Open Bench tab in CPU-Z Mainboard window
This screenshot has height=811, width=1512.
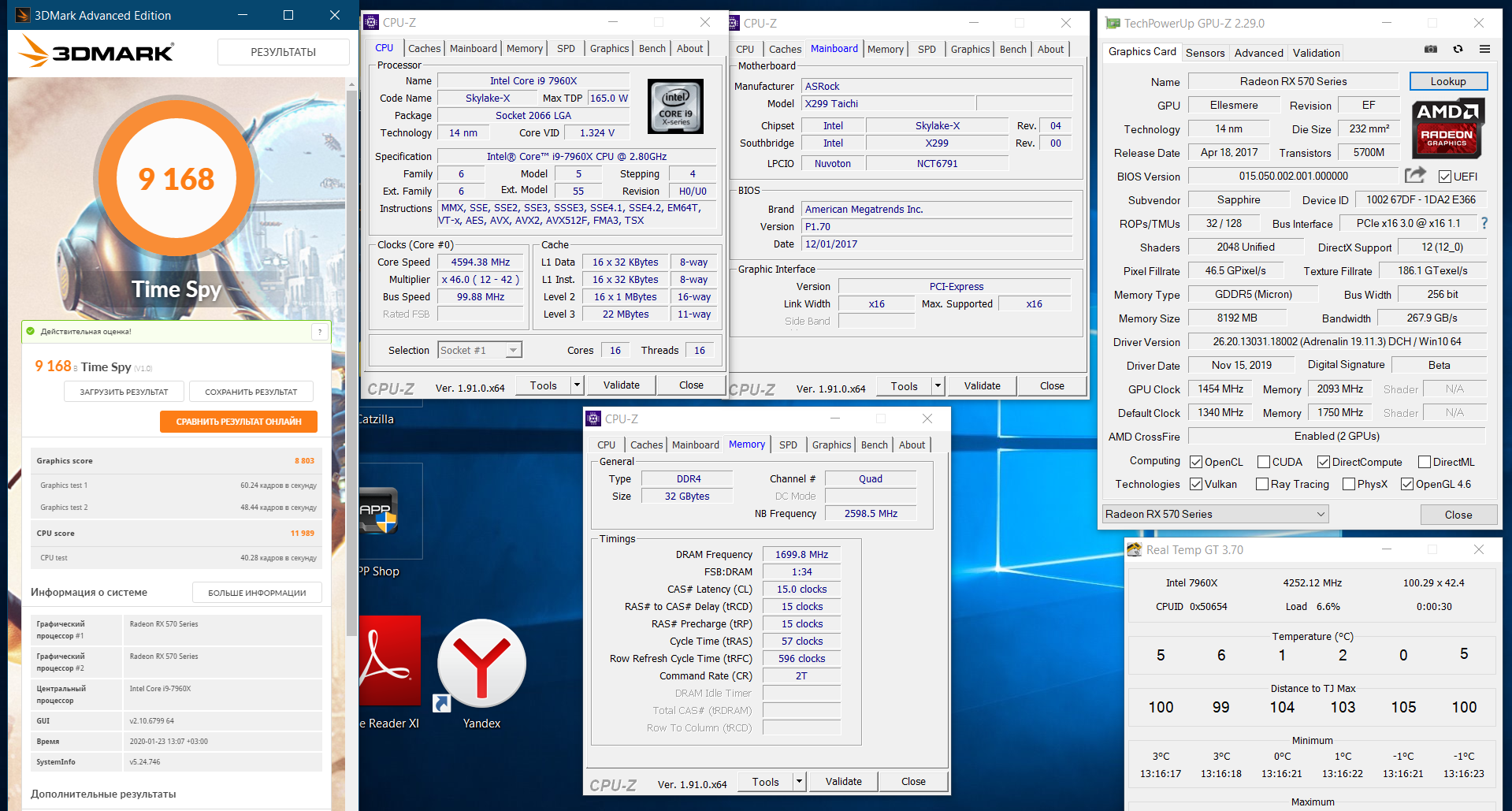pos(1013,49)
